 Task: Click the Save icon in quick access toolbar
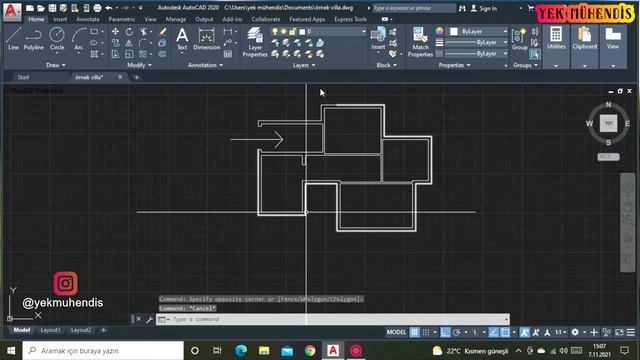tap(52, 8)
